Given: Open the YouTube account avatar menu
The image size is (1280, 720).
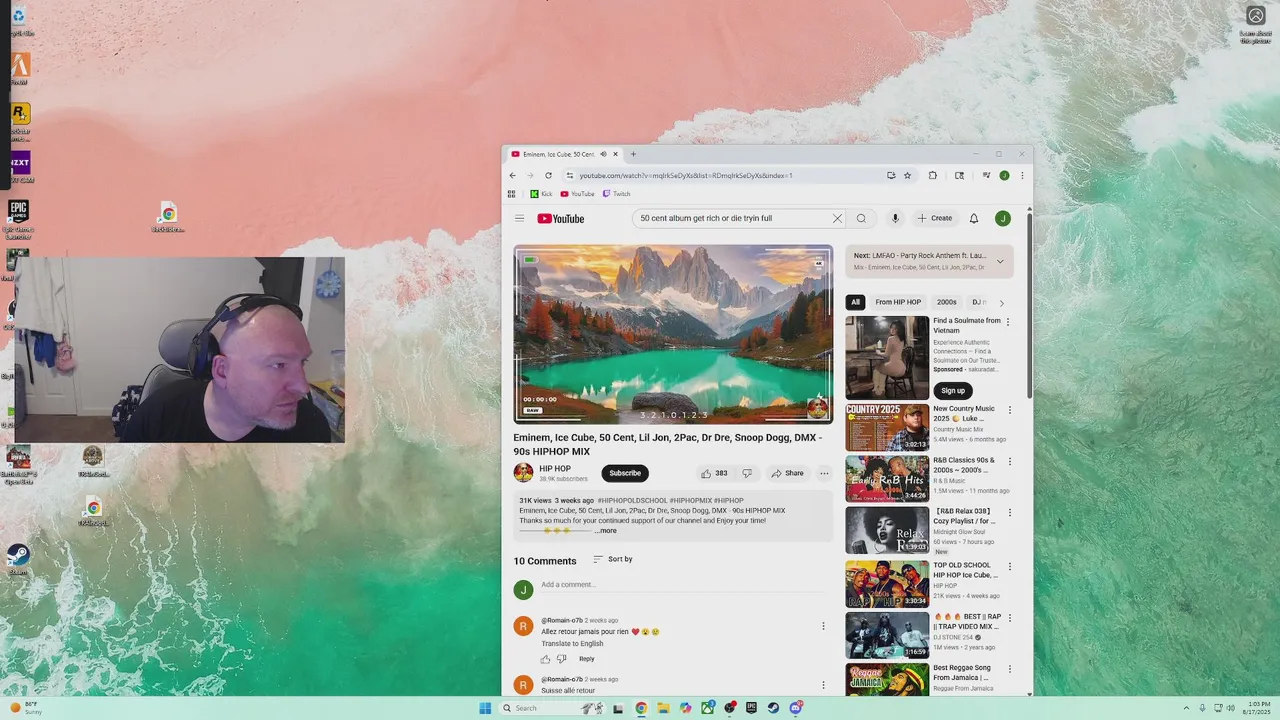Looking at the screenshot, I should 1003,218.
